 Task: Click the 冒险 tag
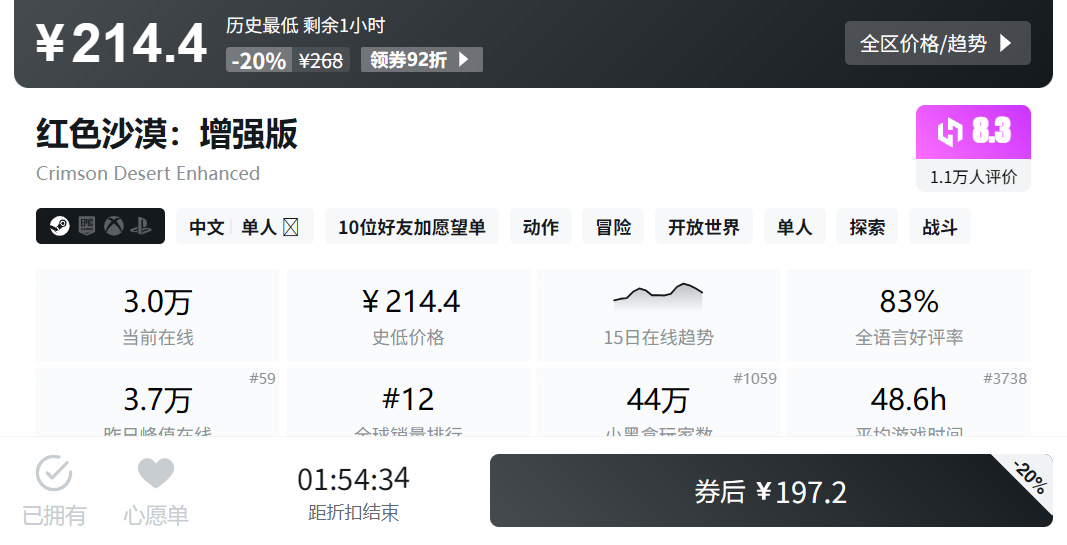(x=613, y=227)
